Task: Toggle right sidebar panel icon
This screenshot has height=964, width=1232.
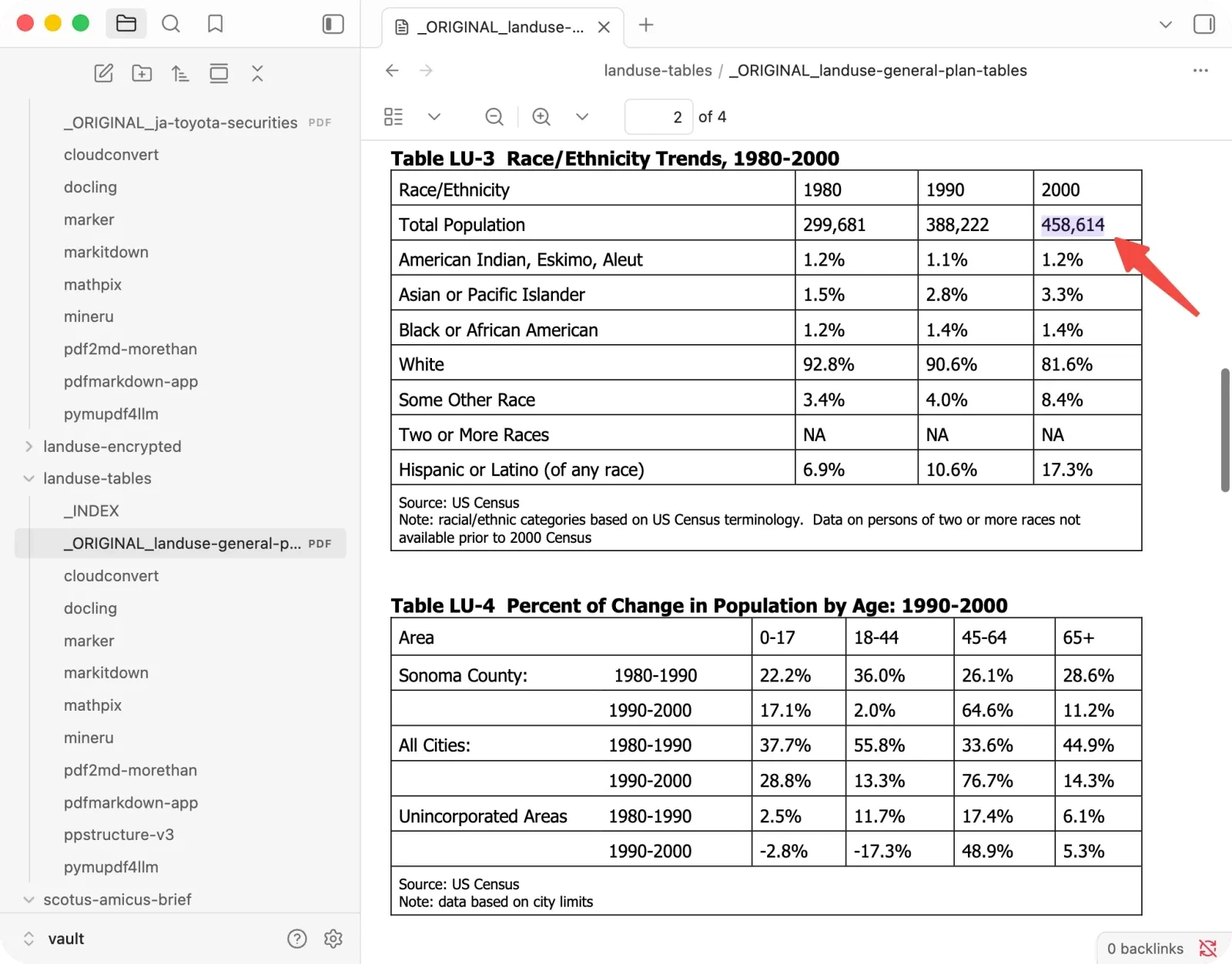Action: click(x=1204, y=25)
